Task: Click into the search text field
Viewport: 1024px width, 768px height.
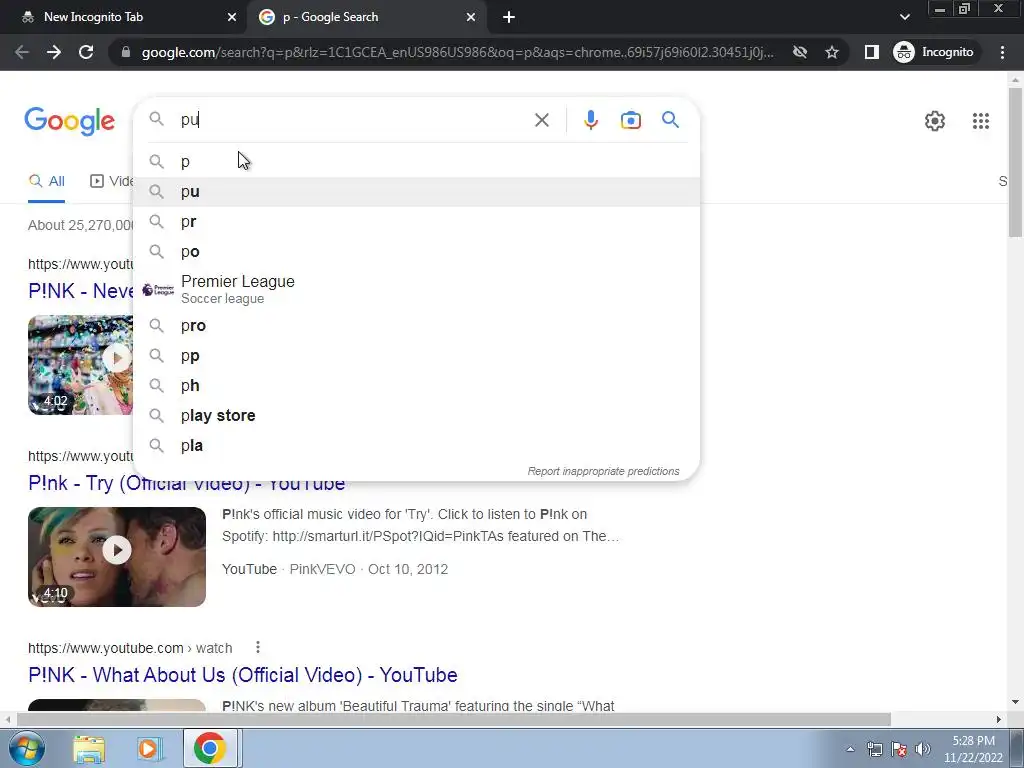Action: 353,120
